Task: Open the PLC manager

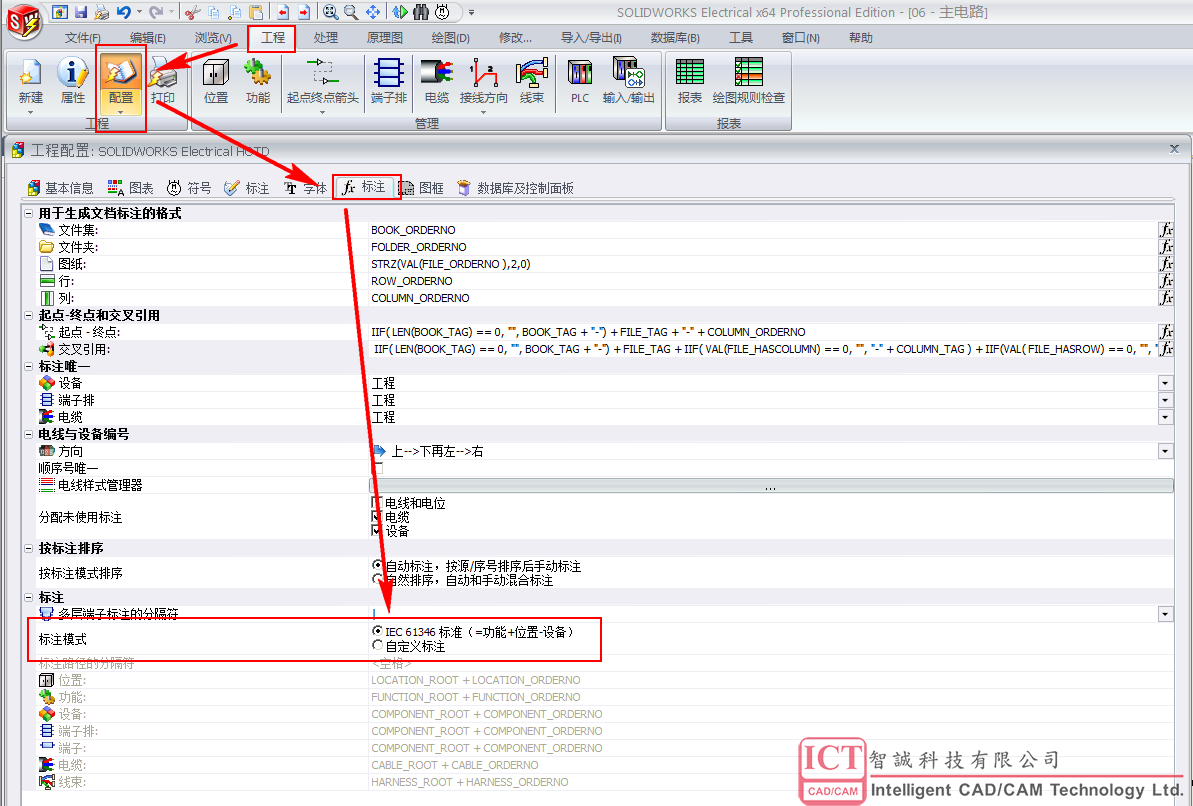Action: click(580, 82)
